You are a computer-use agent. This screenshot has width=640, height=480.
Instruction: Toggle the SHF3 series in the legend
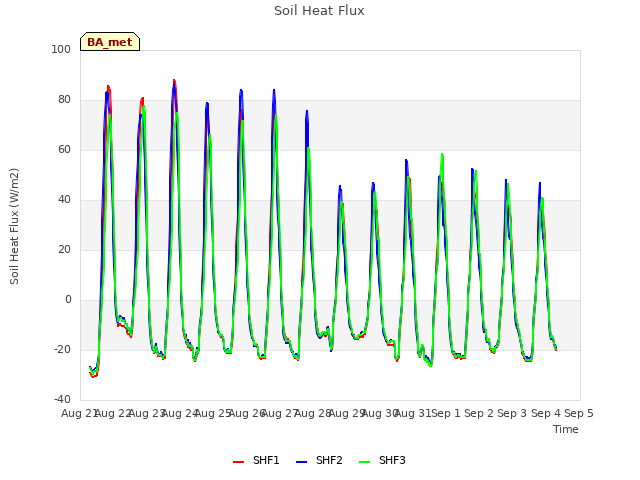382,460
